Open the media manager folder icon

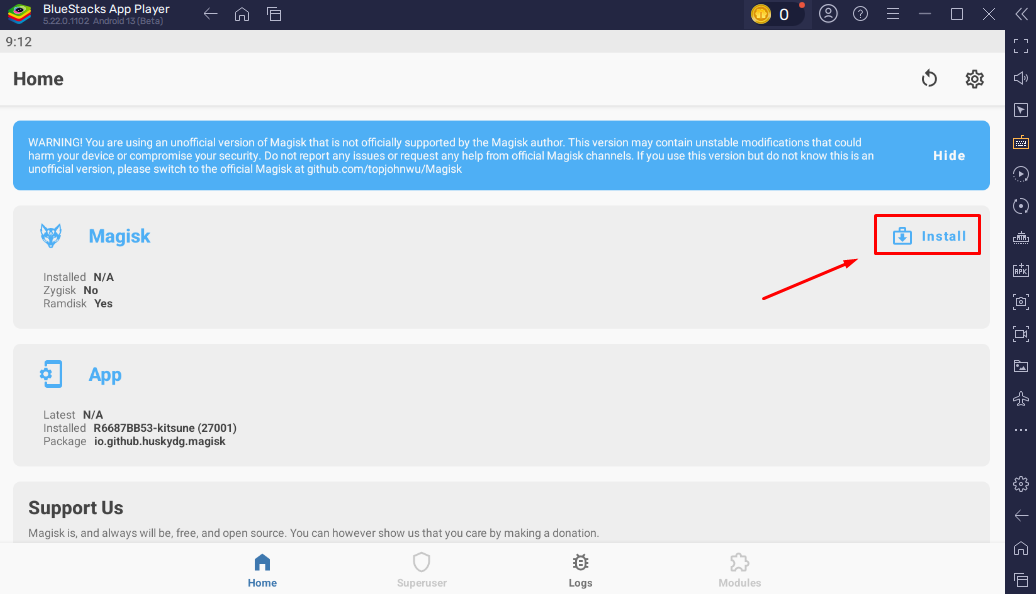tap(1021, 366)
